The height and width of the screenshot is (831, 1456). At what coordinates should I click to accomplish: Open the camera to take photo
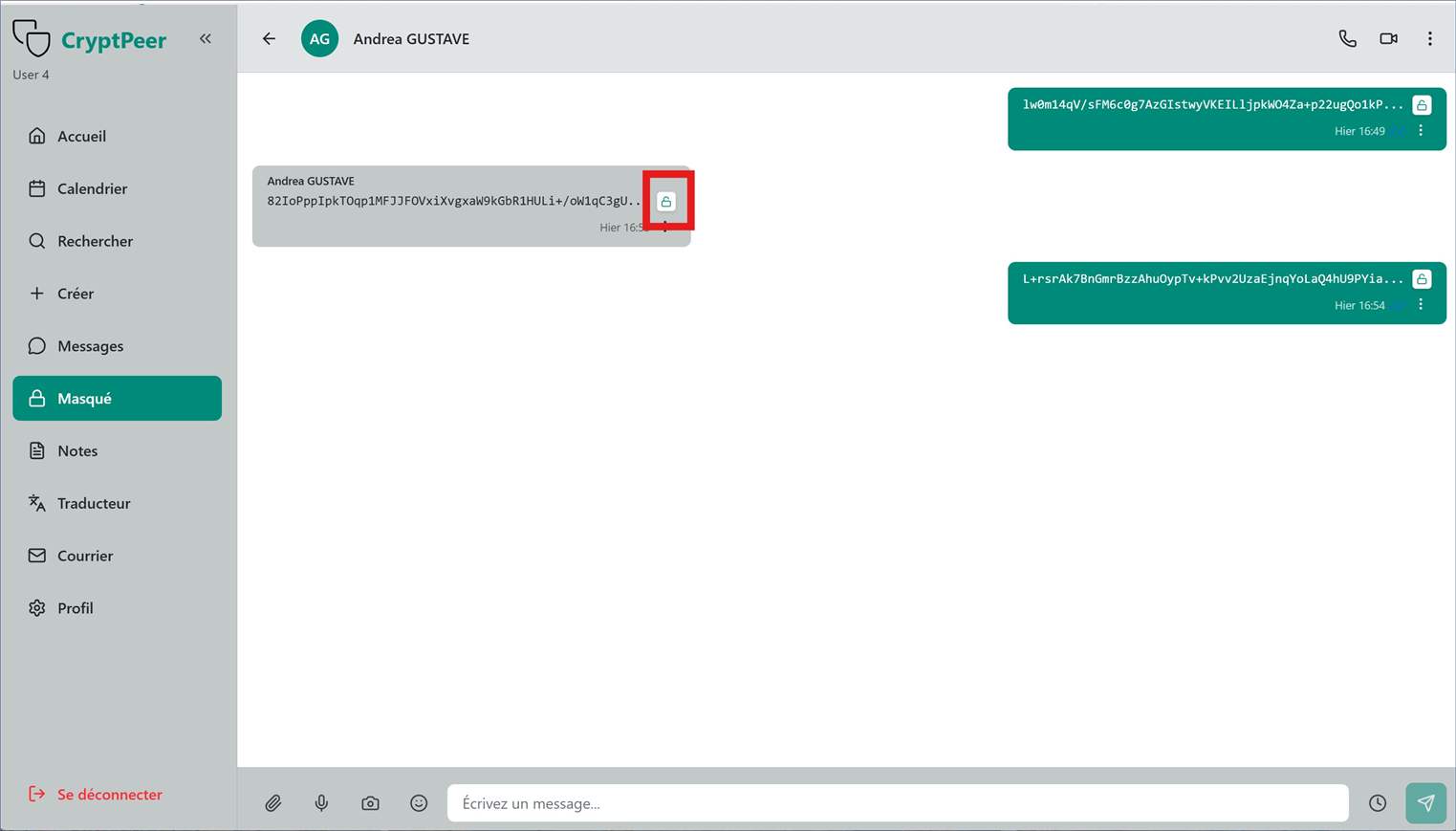coord(370,803)
